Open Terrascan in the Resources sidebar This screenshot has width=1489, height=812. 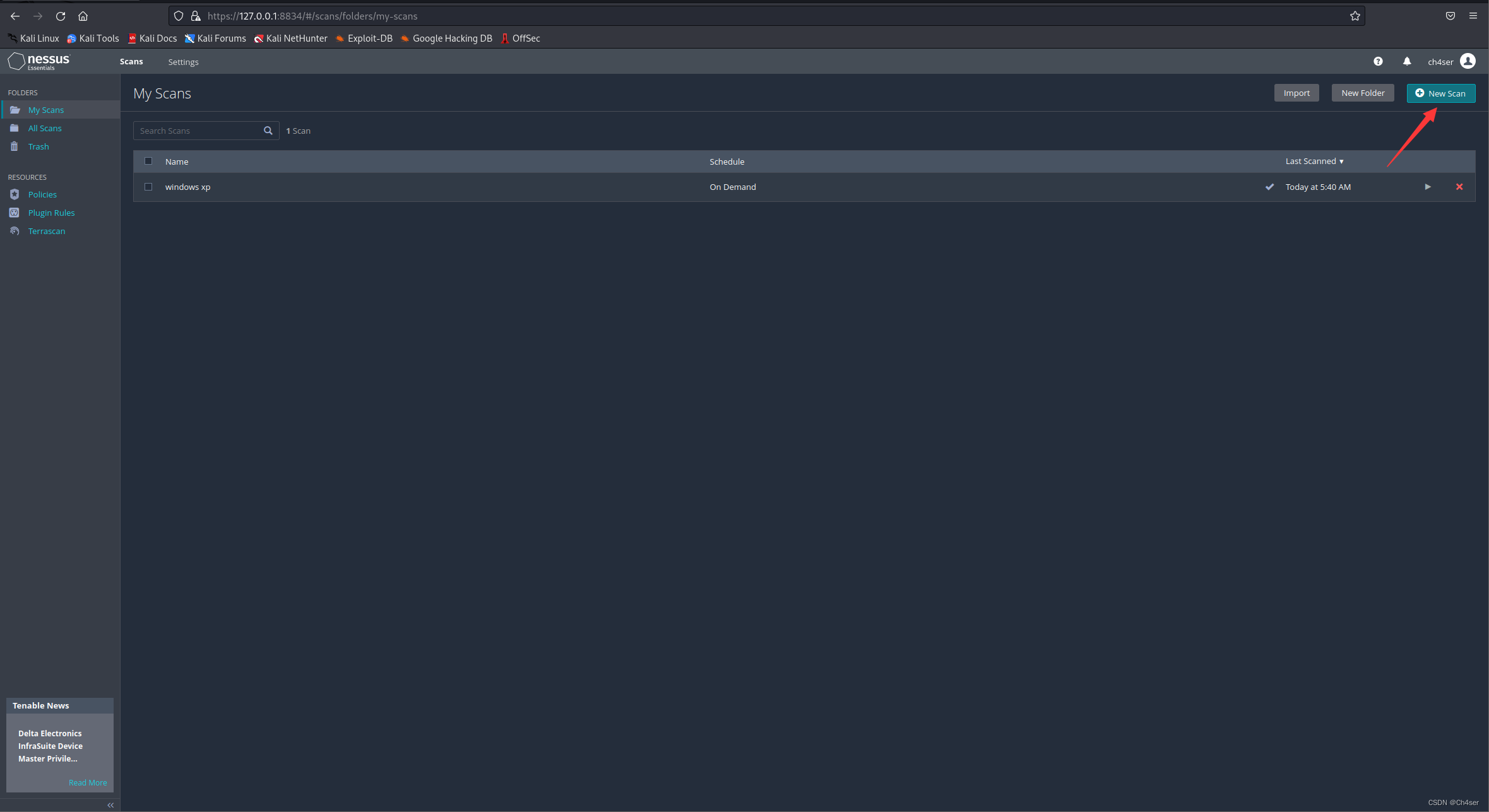46,231
